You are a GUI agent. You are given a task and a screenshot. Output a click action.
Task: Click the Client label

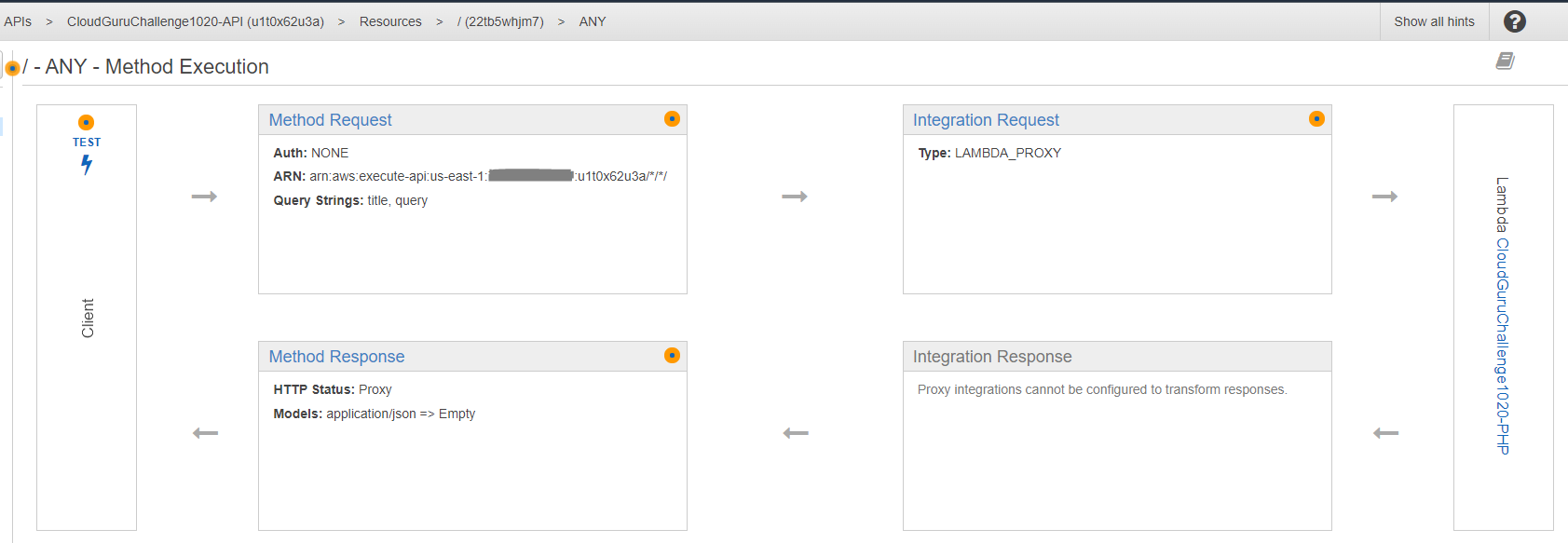tap(88, 319)
